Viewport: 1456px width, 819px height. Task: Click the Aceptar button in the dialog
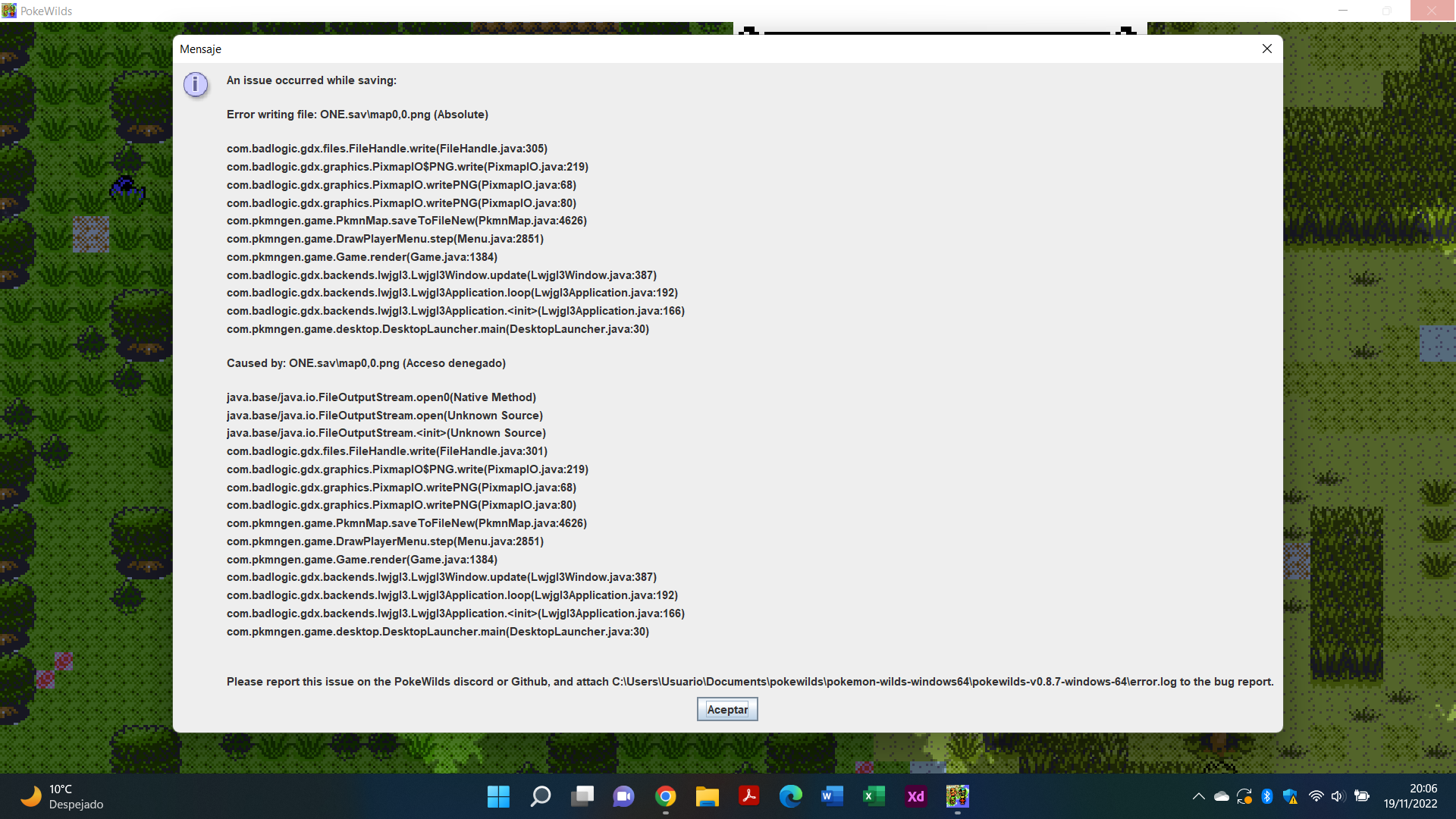tap(727, 709)
